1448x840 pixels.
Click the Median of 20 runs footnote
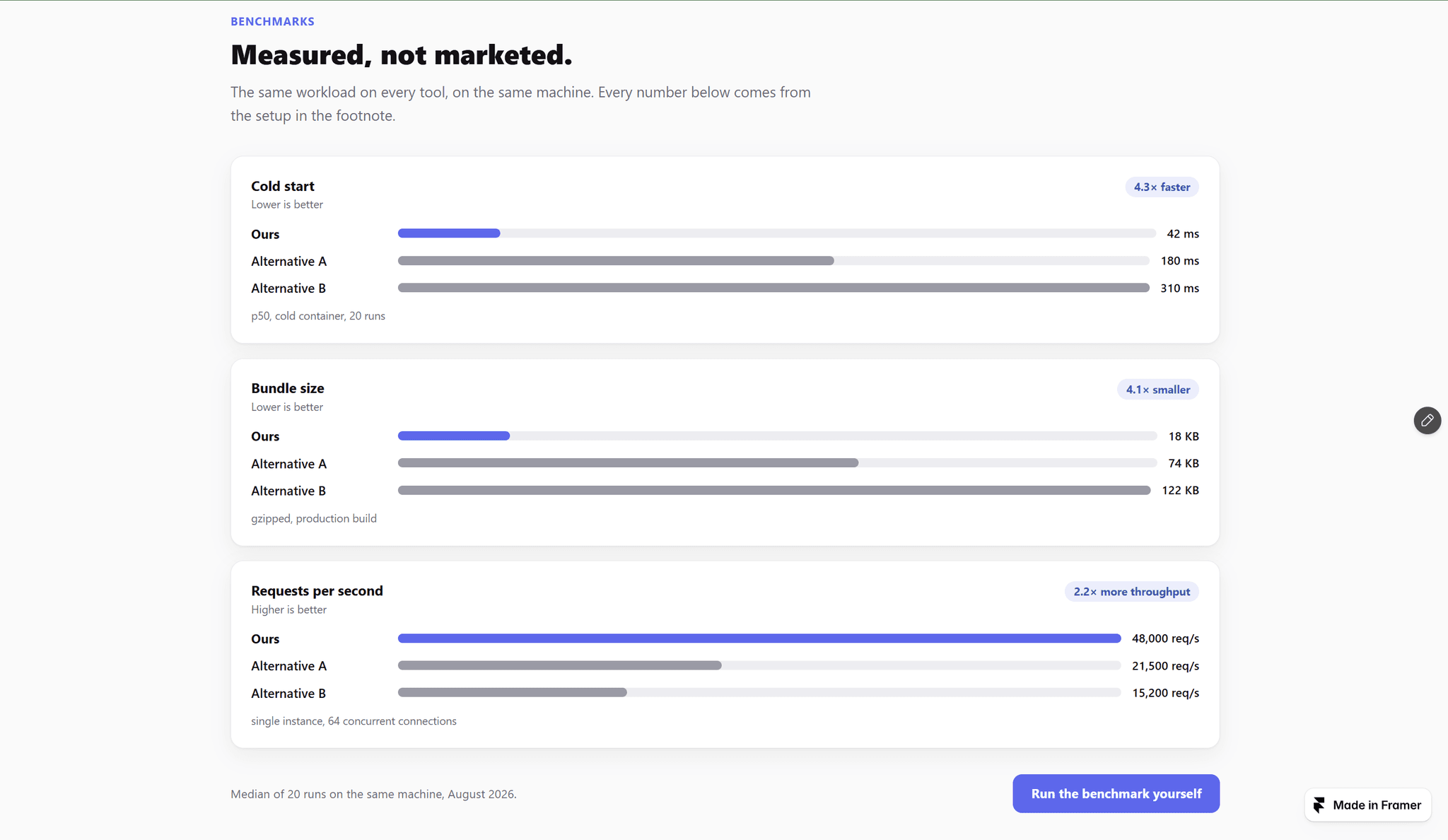pyautogui.click(x=373, y=794)
